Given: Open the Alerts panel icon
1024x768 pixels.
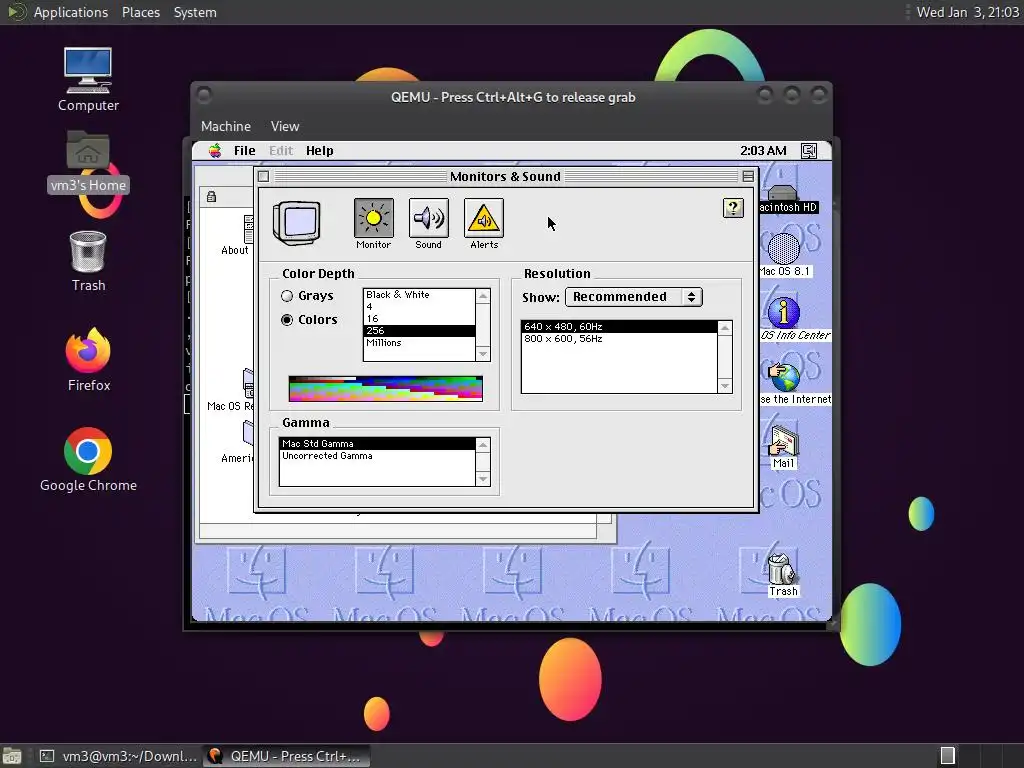Looking at the screenshot, I should point(484,218).
